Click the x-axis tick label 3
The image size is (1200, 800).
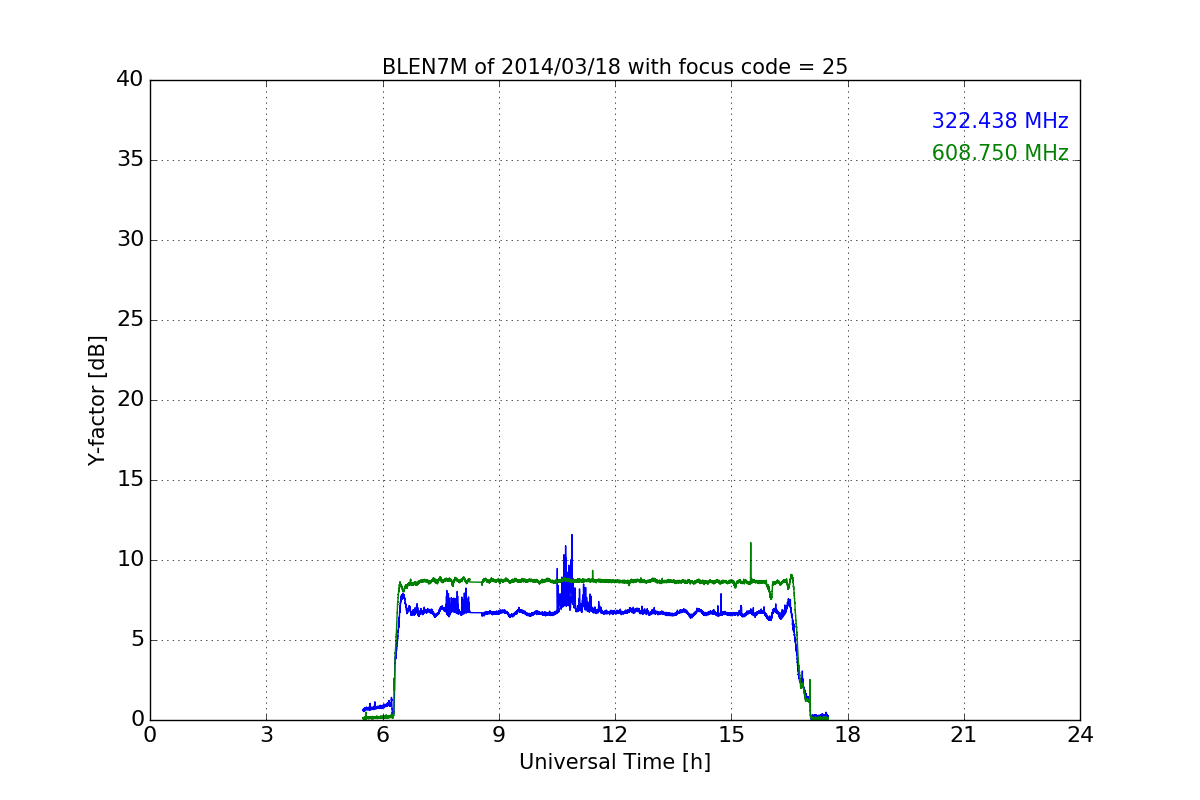266,735
